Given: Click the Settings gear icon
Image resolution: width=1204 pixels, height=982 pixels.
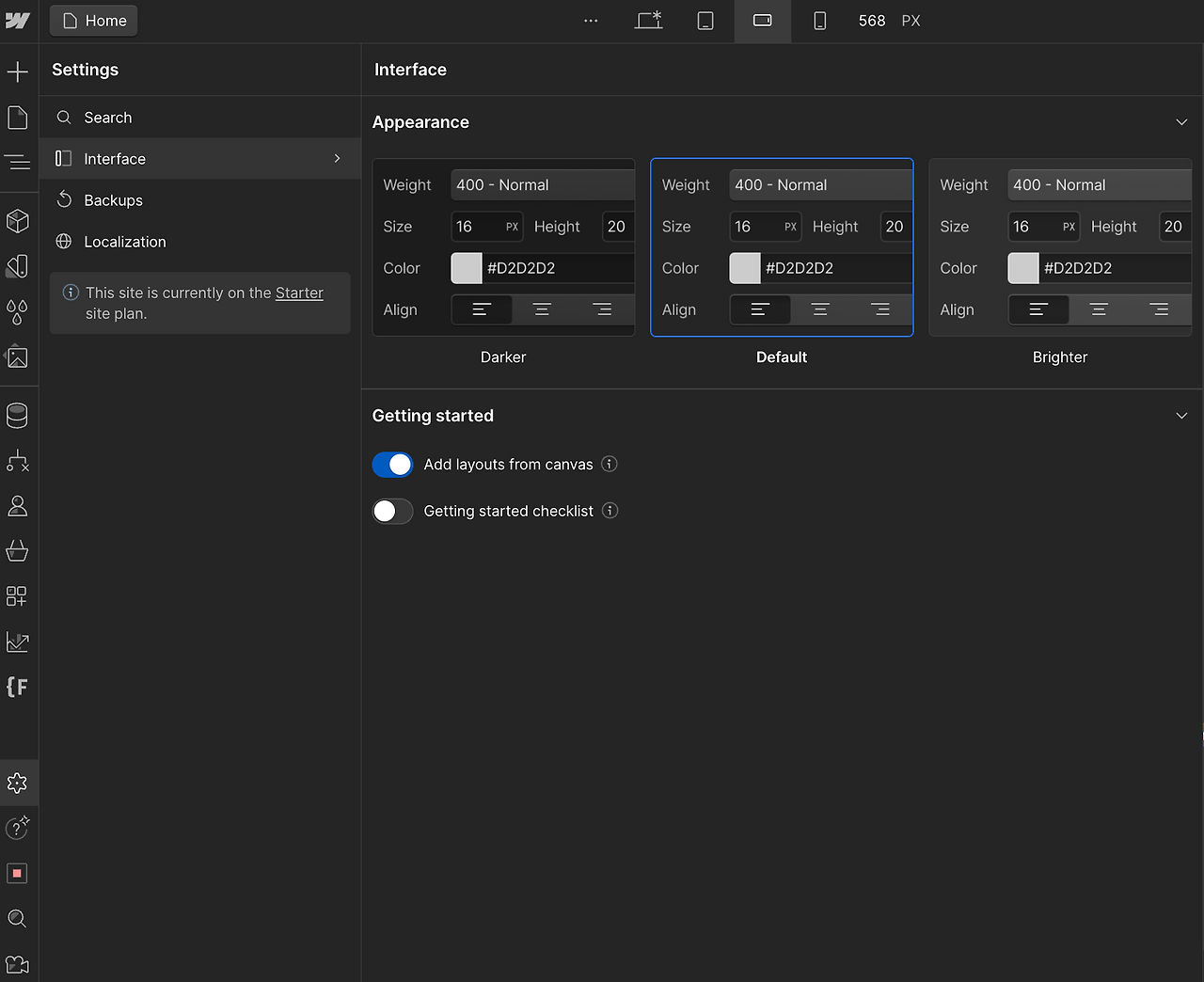Looking at the screenshot, I should 18,783.
